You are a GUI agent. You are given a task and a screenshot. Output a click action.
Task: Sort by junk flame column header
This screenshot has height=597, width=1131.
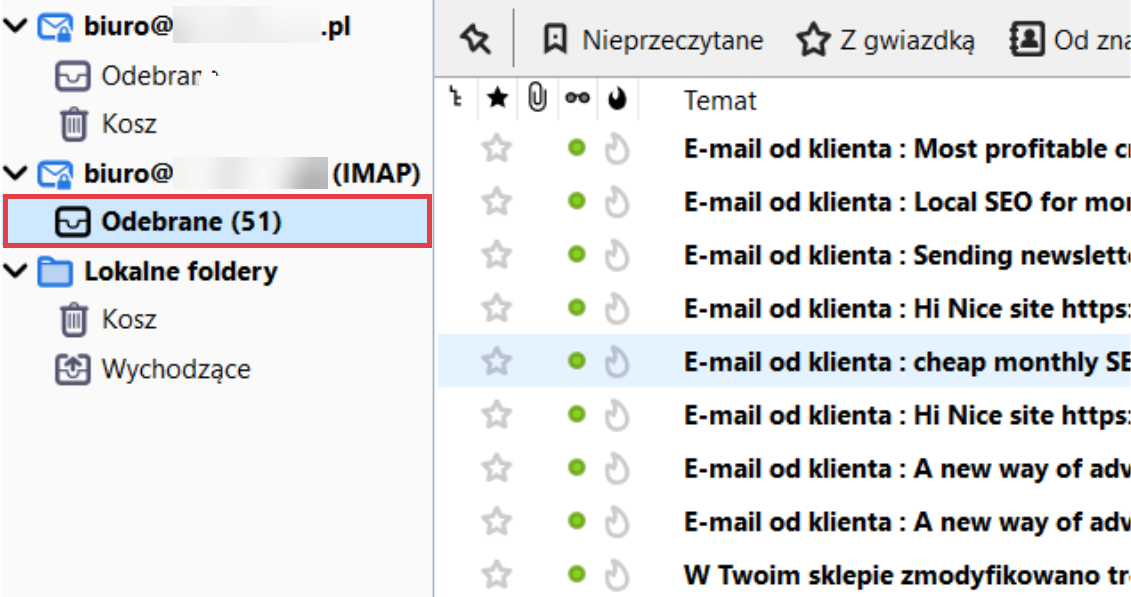tap(617, 99)
